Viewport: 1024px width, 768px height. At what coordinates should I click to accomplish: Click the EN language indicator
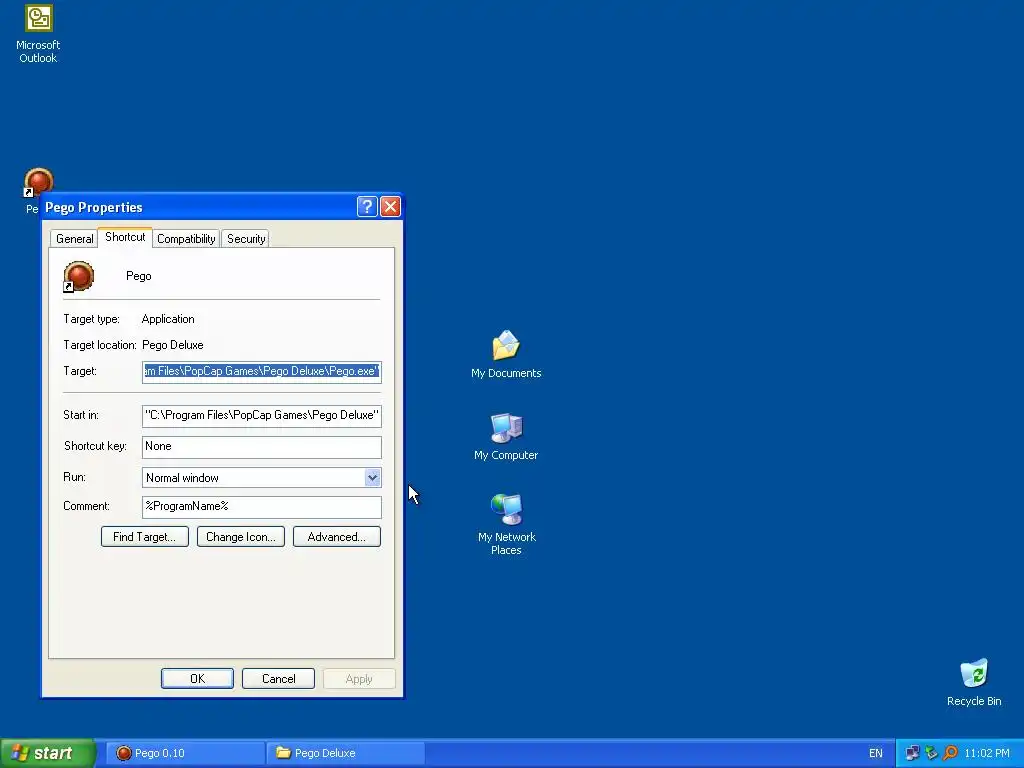(876, 753)
